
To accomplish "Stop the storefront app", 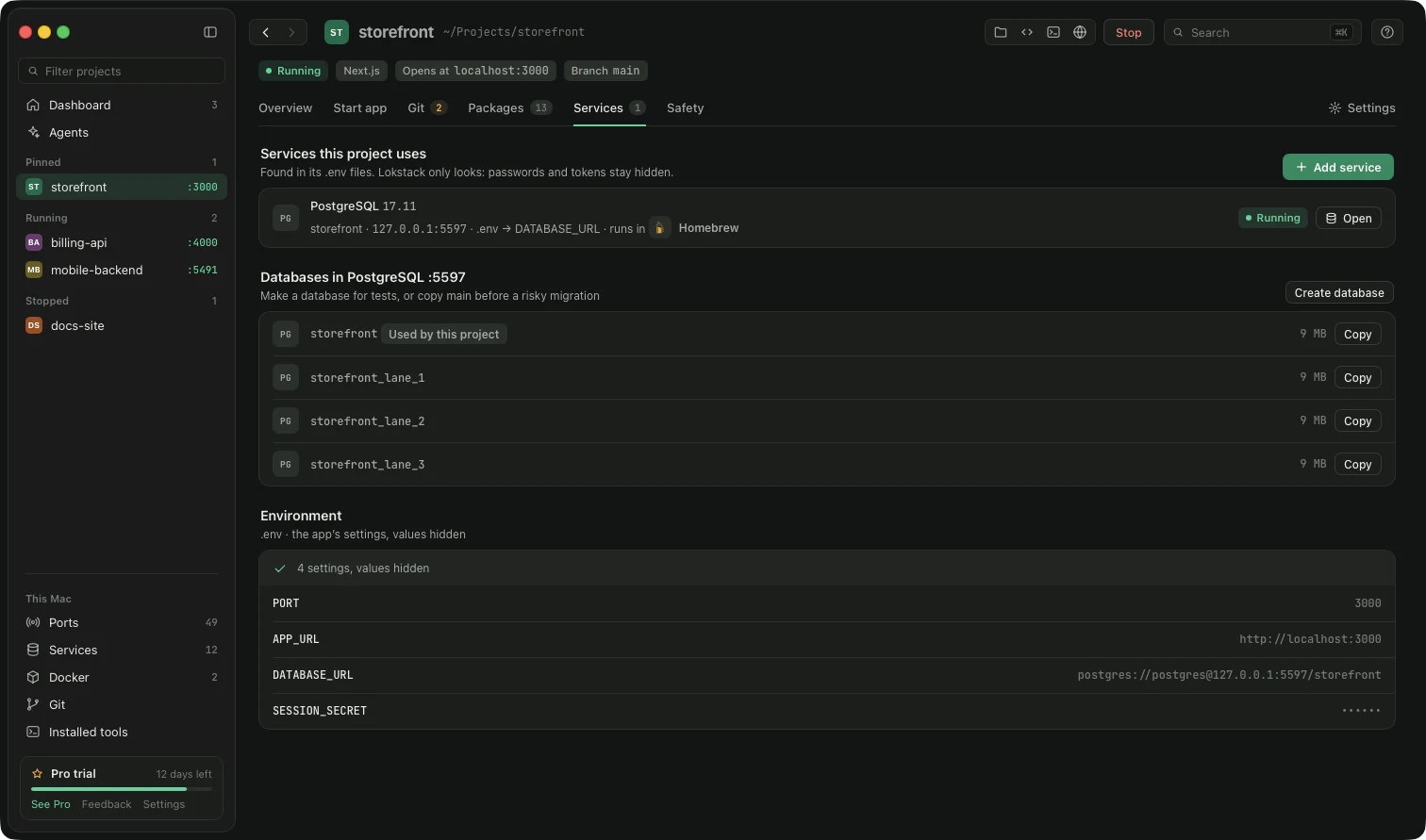I will pos(1128,32).
